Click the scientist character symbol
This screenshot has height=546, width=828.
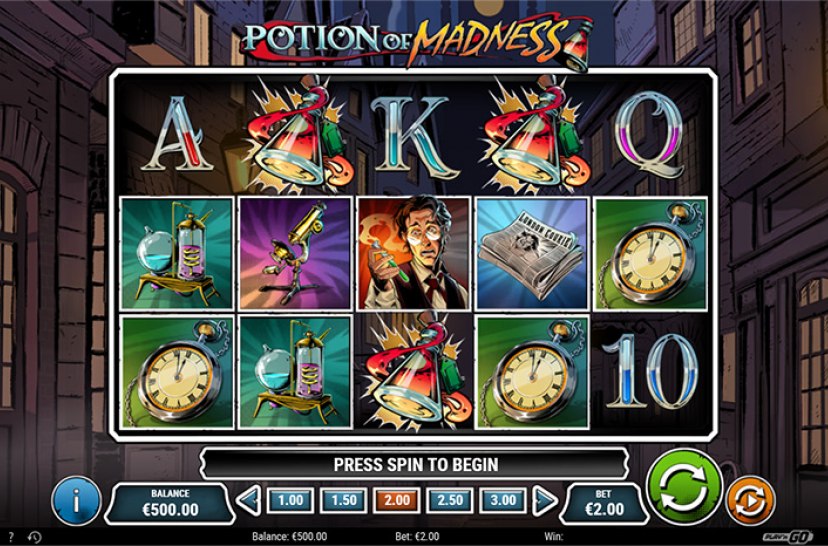(413, 253)
